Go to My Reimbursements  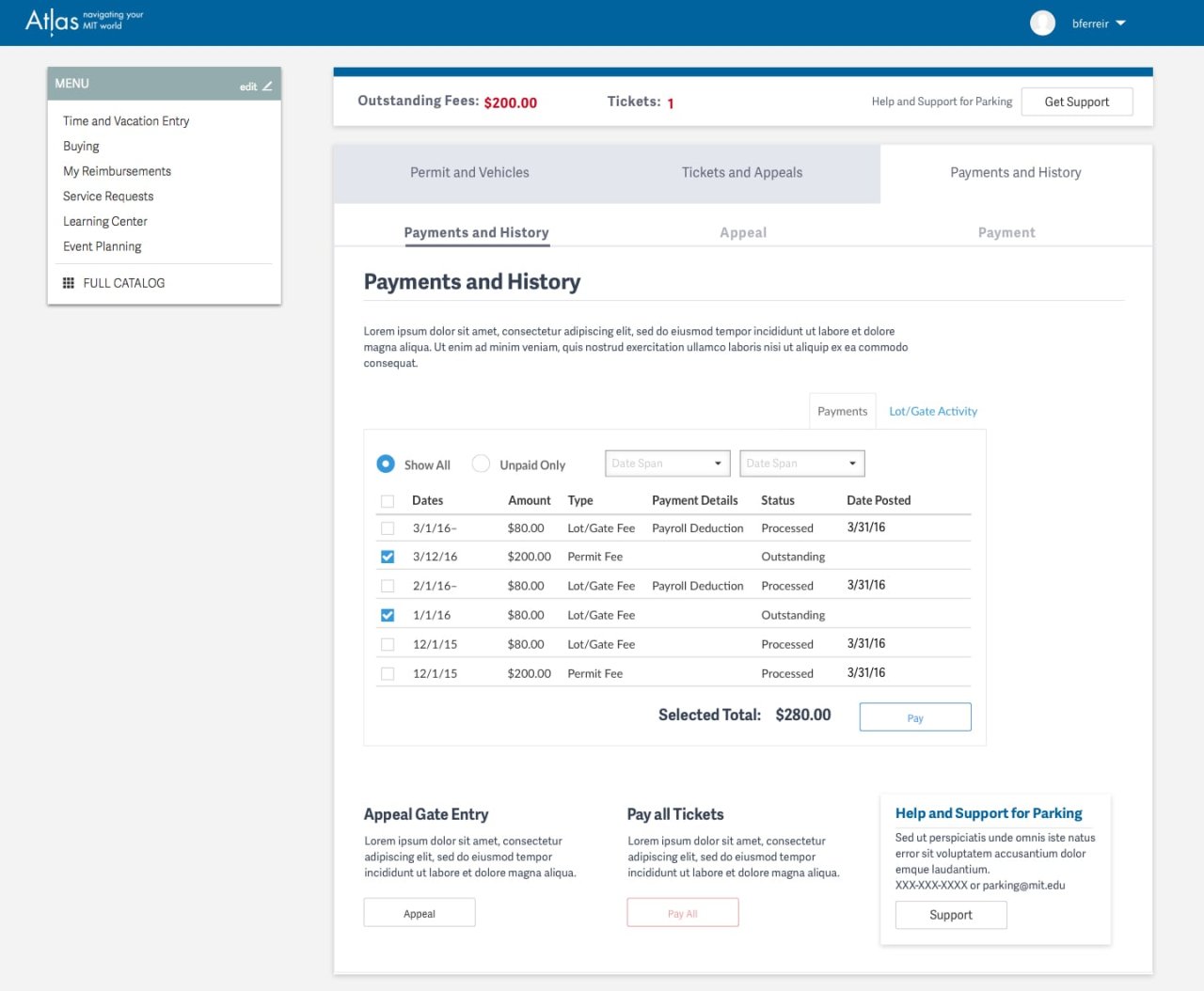(117, 171)
